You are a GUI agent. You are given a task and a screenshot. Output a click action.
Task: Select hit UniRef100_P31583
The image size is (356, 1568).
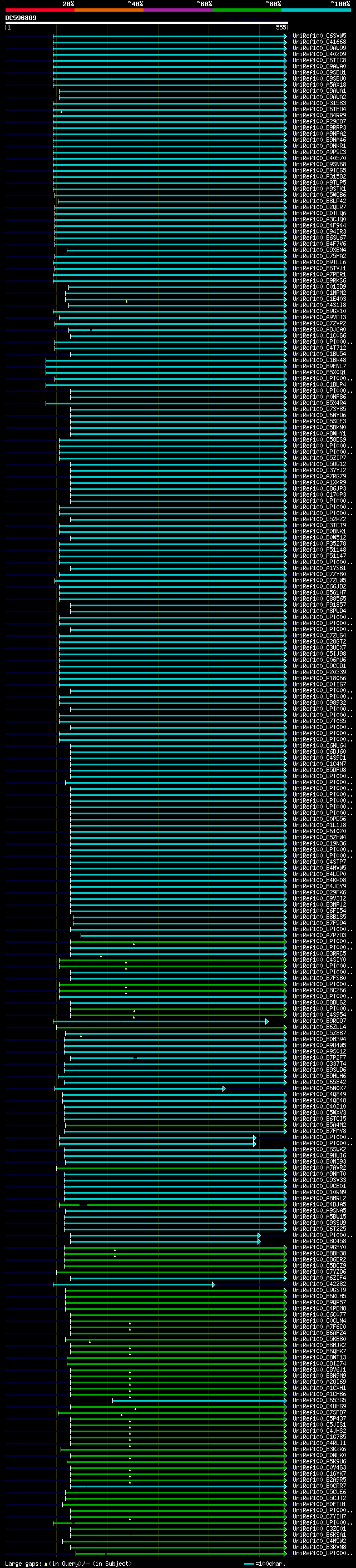coord(319,103)
